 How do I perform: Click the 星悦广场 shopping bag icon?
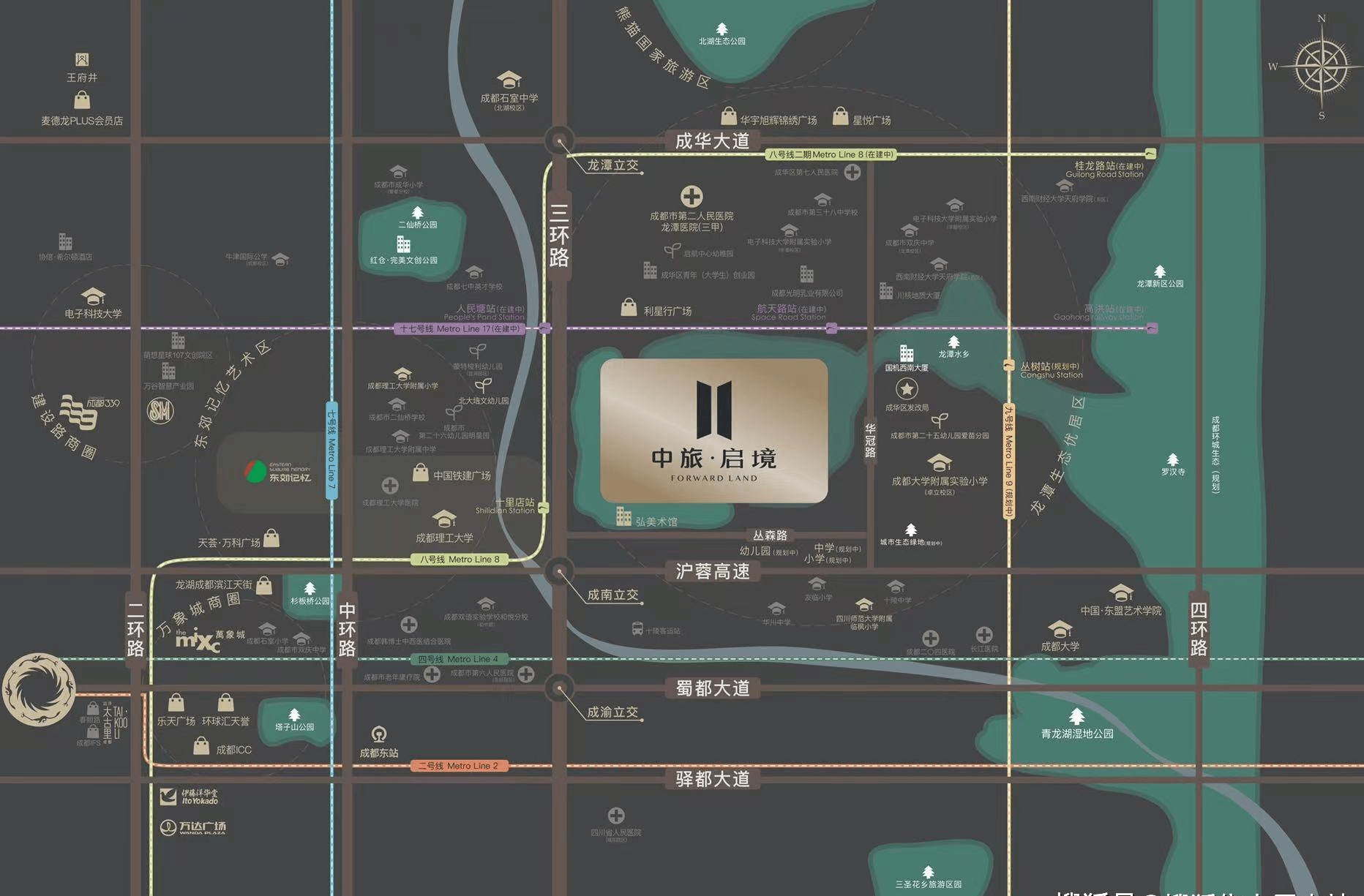(x=841, y=116)
